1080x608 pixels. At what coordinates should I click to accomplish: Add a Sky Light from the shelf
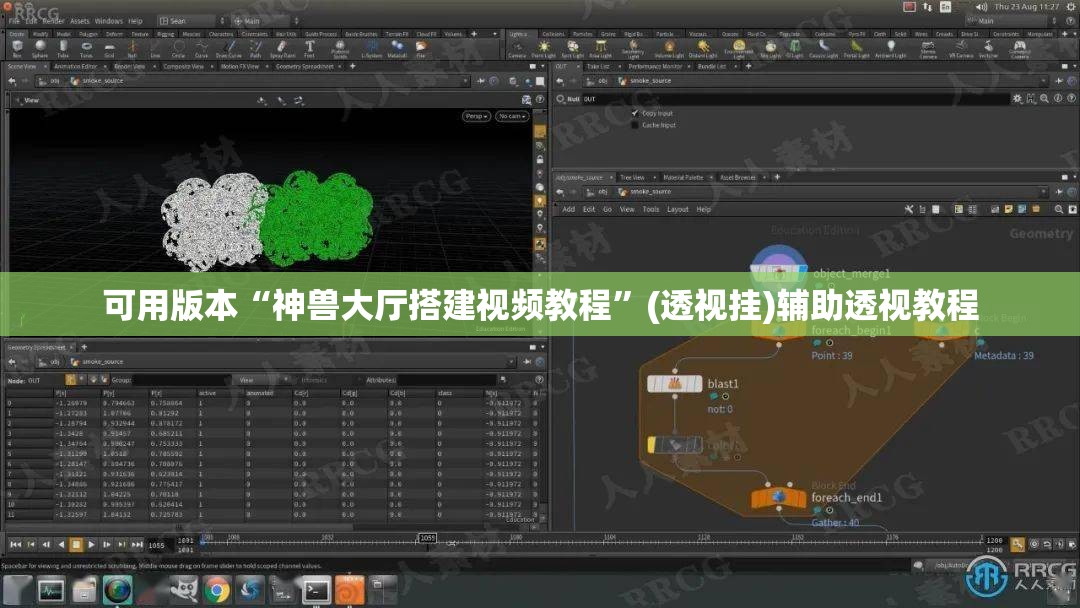tap(770, 49)
